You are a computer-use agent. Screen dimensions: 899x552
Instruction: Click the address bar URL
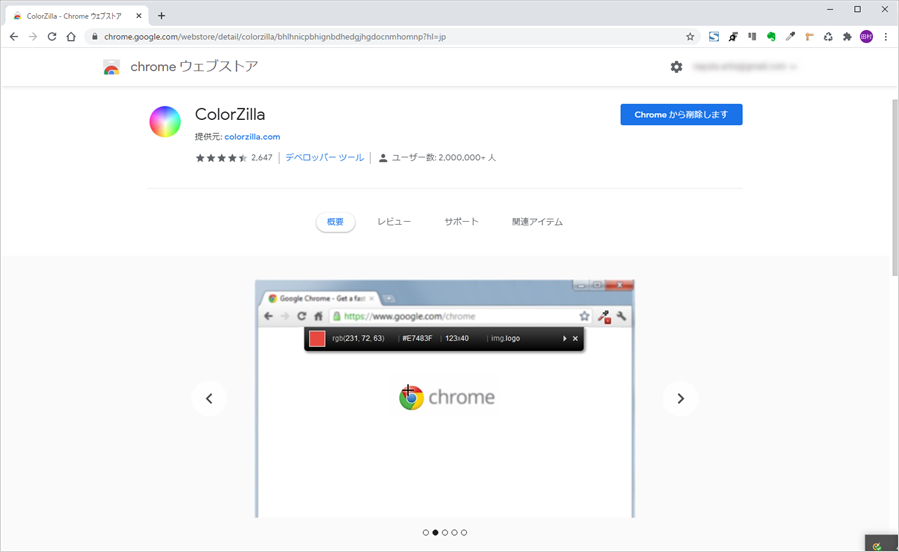pos(275,37)
